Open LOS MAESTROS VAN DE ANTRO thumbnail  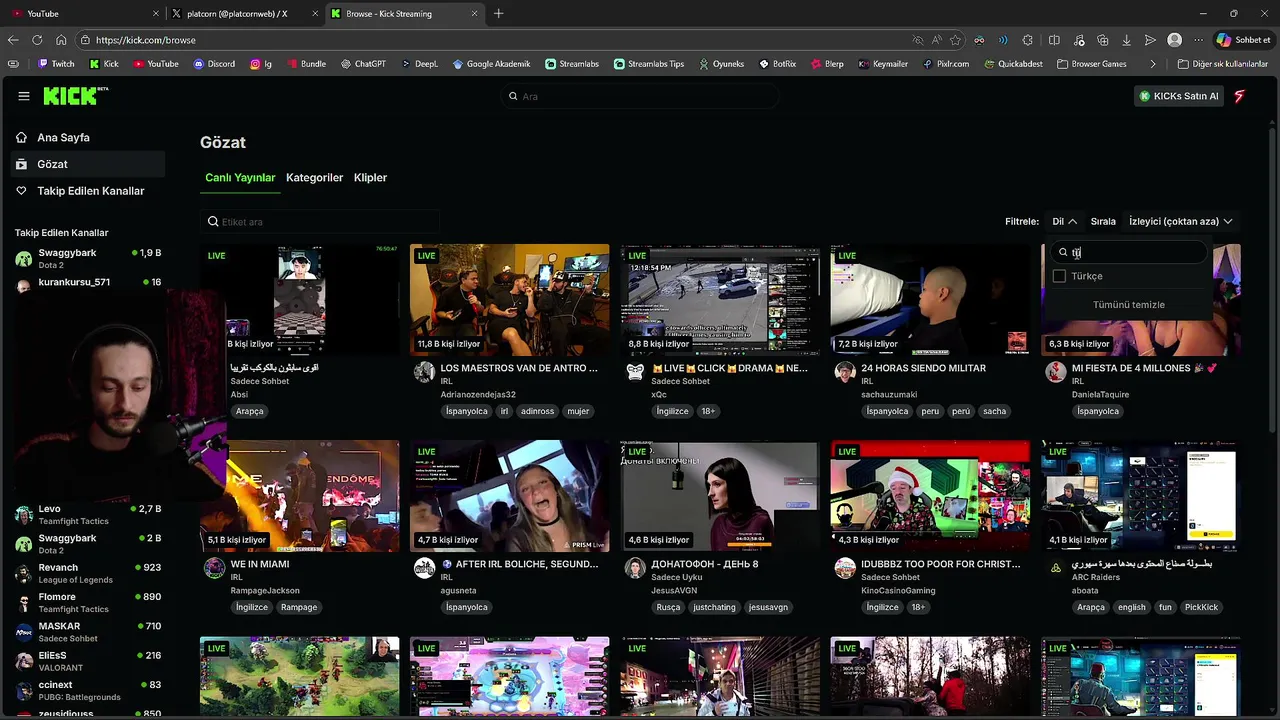click(x=509, y=300)
